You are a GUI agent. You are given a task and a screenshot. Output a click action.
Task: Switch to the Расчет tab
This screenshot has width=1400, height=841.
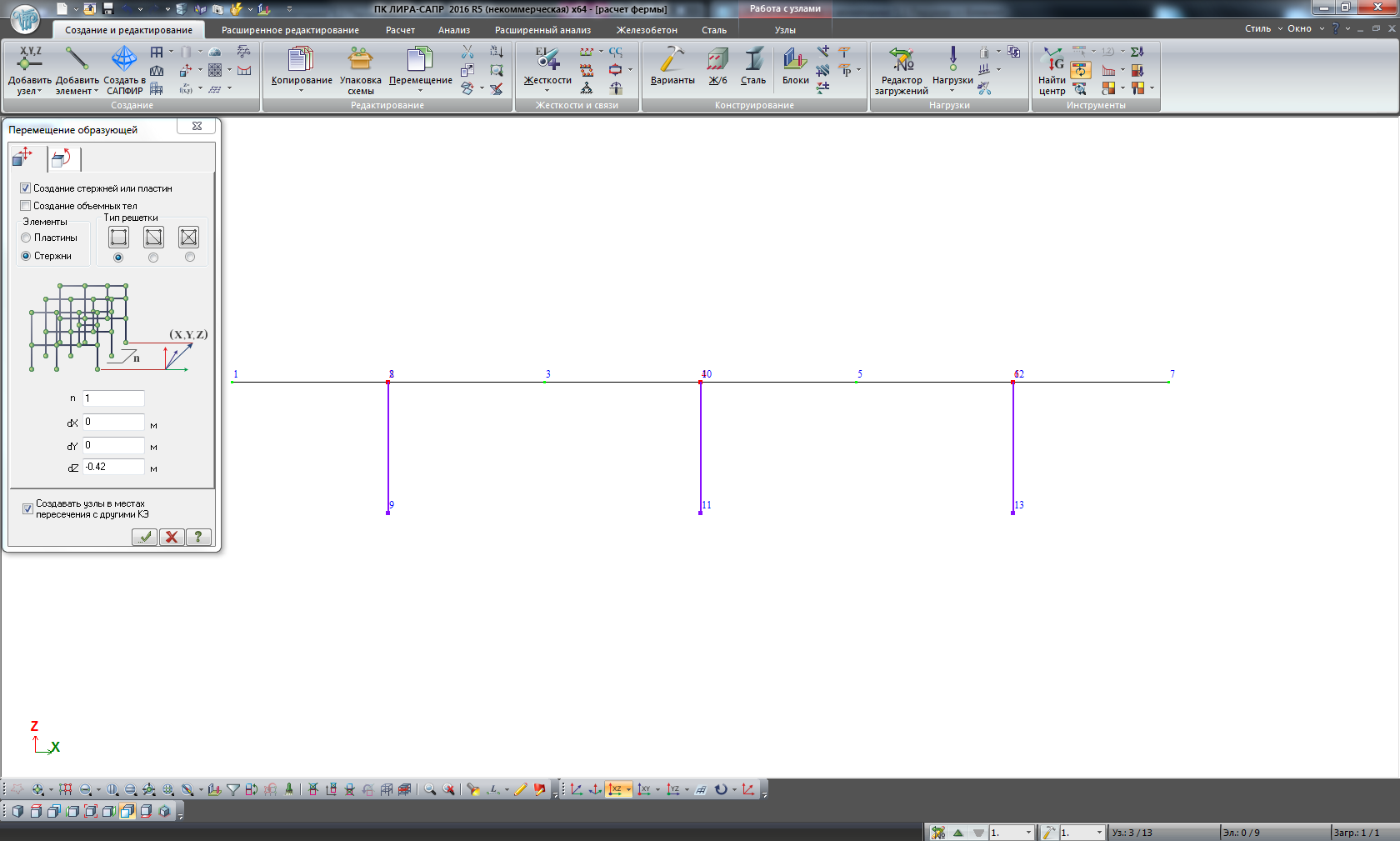point(400,30)
